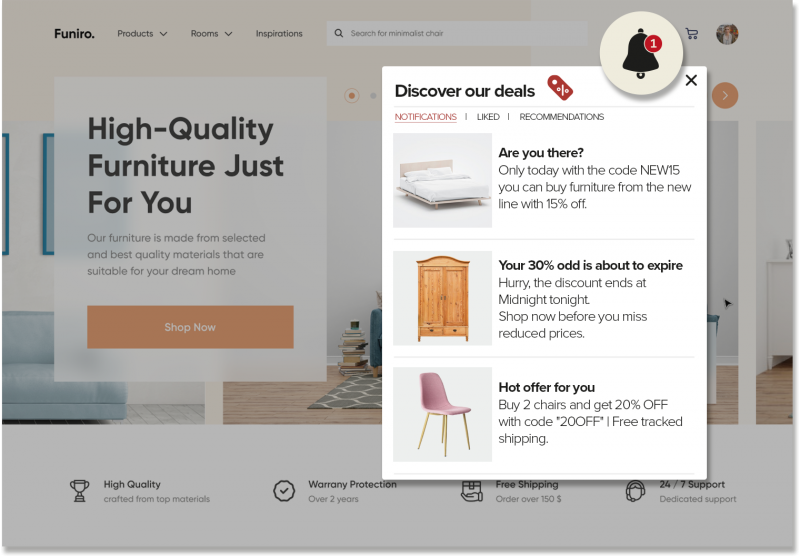
Task: Open the Inspirations link
Action: click(279, 34)
